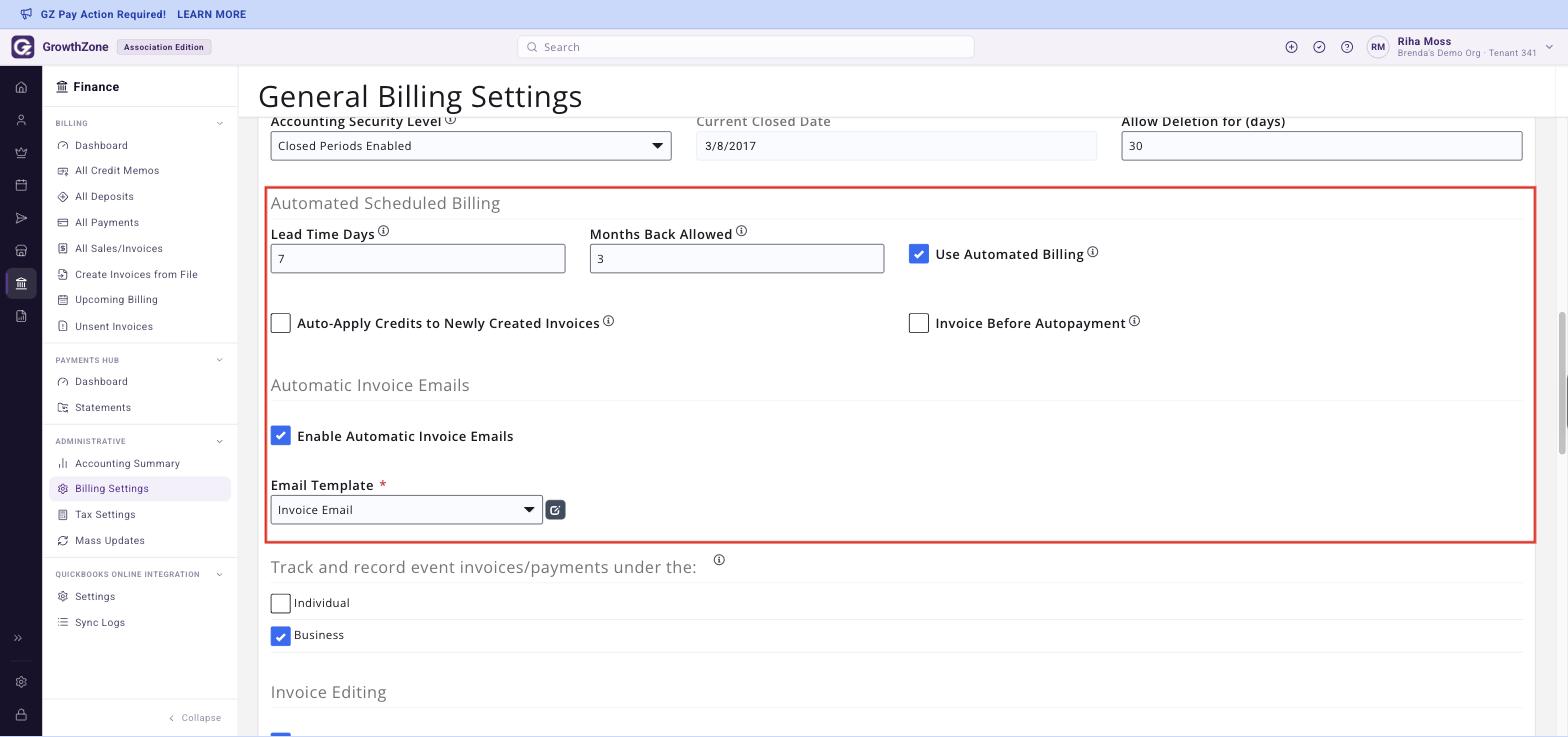This screenshot has height=737, width=1568.
Task: Expand the left rail with double-chevron icon
Action: pos(18,638)
